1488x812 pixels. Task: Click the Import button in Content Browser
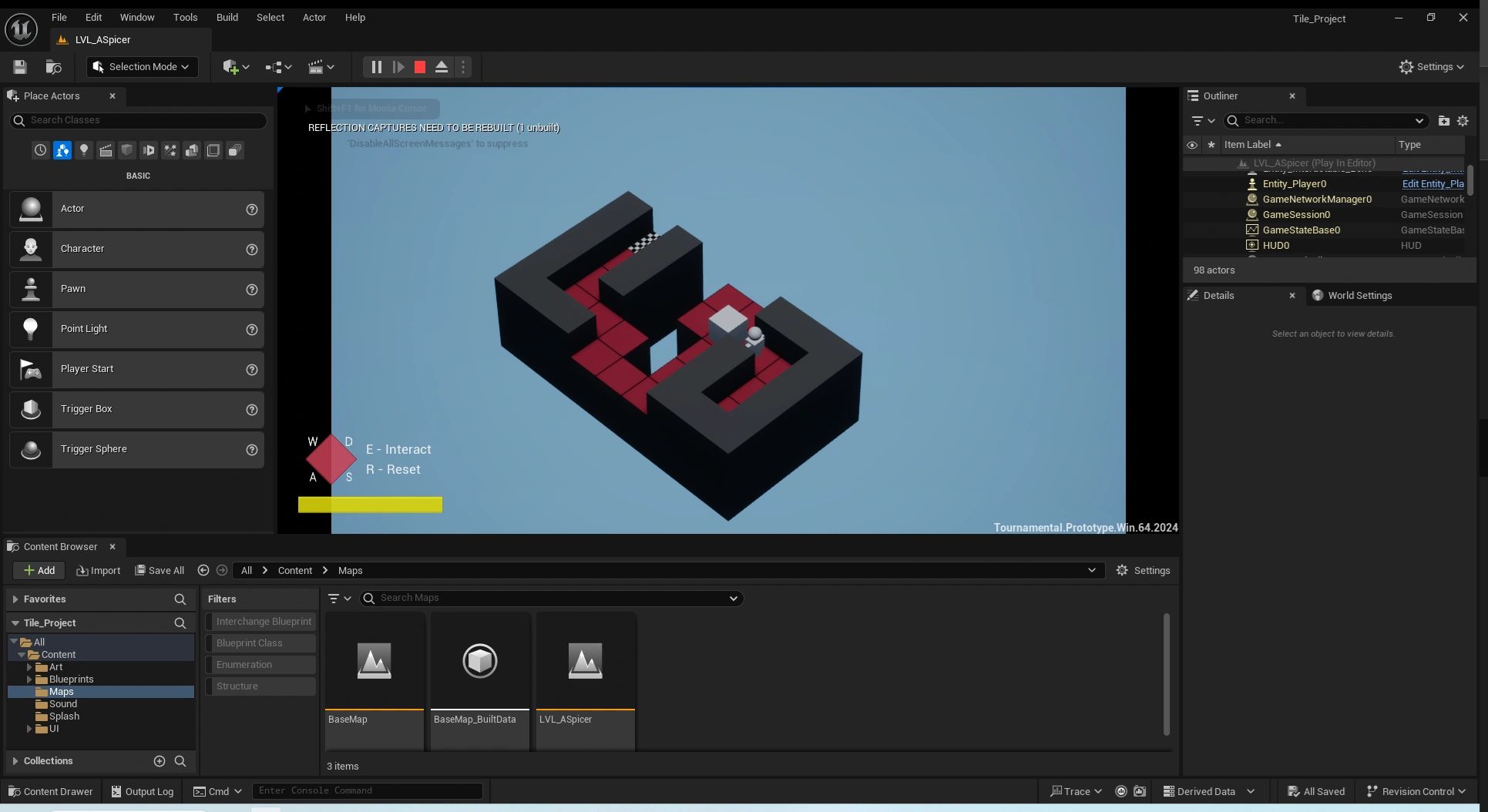(x=98, y=571)
